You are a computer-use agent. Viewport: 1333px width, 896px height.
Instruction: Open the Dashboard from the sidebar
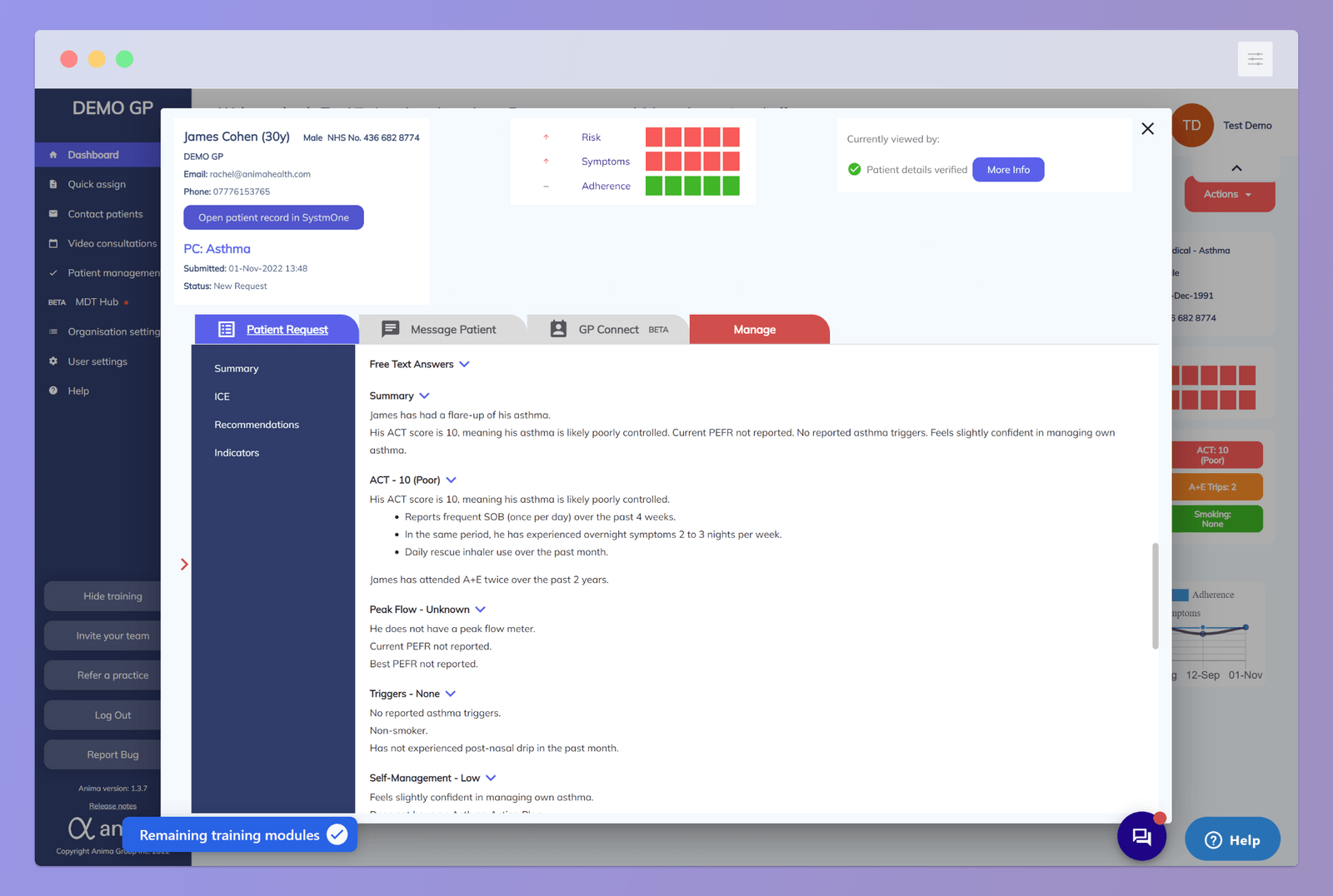[x=92, y=154]
